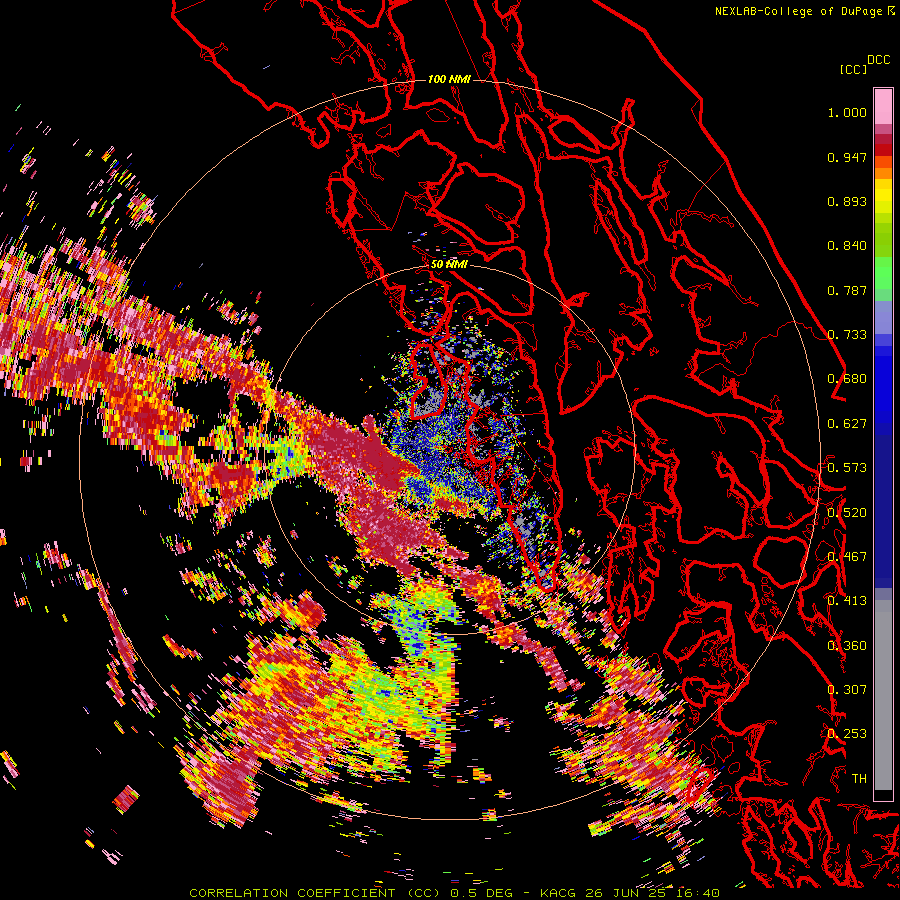Select the 0.467 color scale value

[847, 556]
